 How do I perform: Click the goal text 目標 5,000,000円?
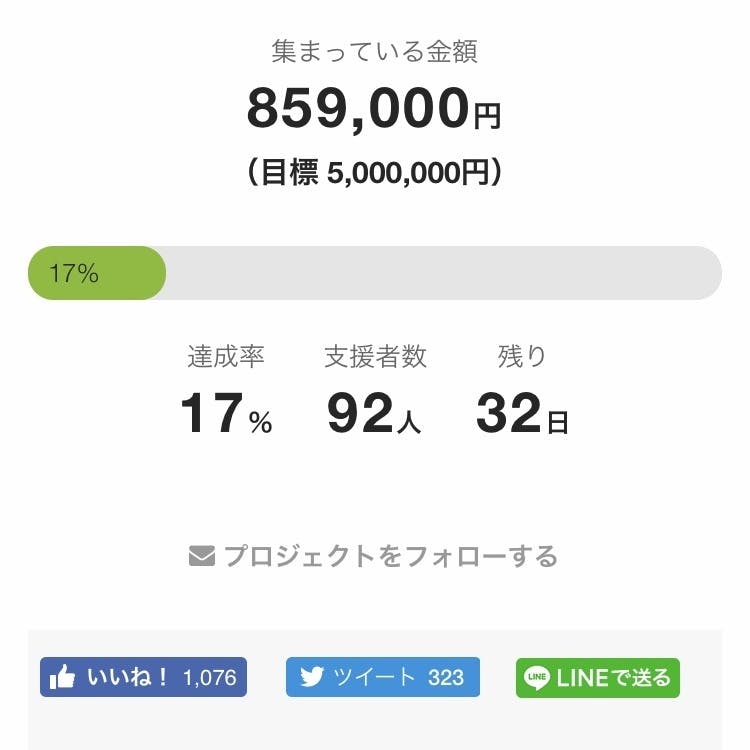(x=374, y=173)
